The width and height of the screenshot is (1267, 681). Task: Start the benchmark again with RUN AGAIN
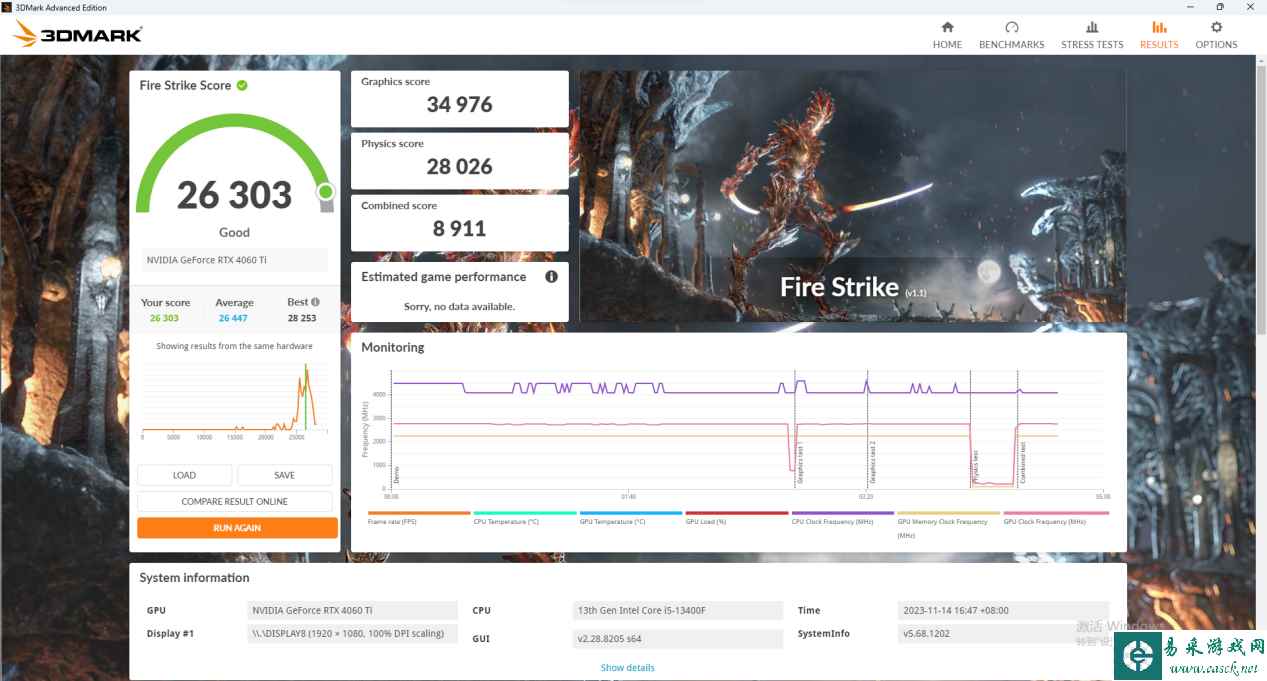pyautogui.click(x=237, y=527)
